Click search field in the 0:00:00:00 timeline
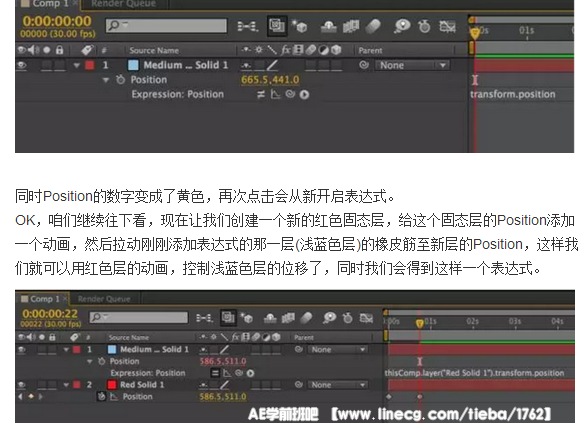Image resolution: width=584 pixels, height=431 pixels. tap(166, 25)
